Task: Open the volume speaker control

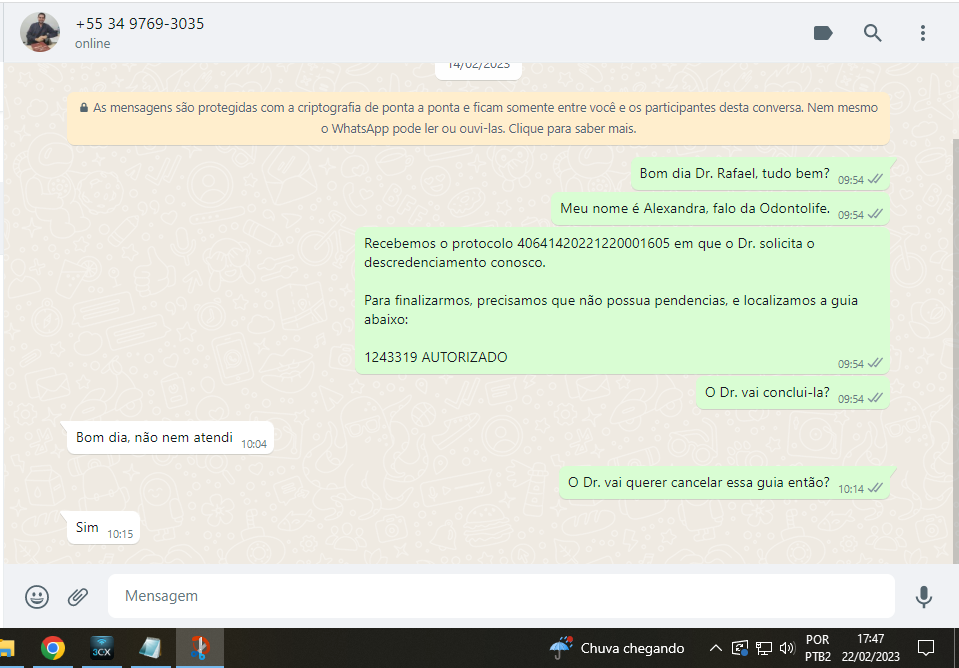Action: (x=786, y=648)
